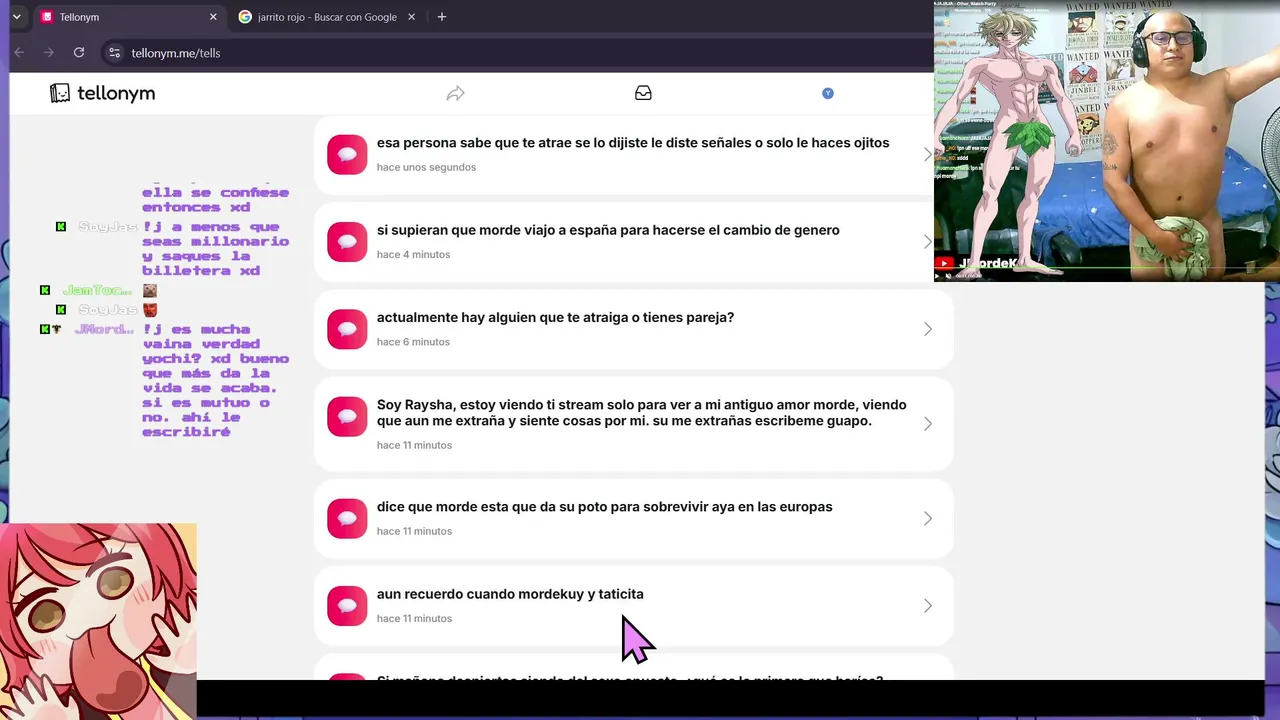Viewport: 1280px width, 720px height.
Task: Open the share arrow icon in the tellonym header
Action: coord(455,93)
